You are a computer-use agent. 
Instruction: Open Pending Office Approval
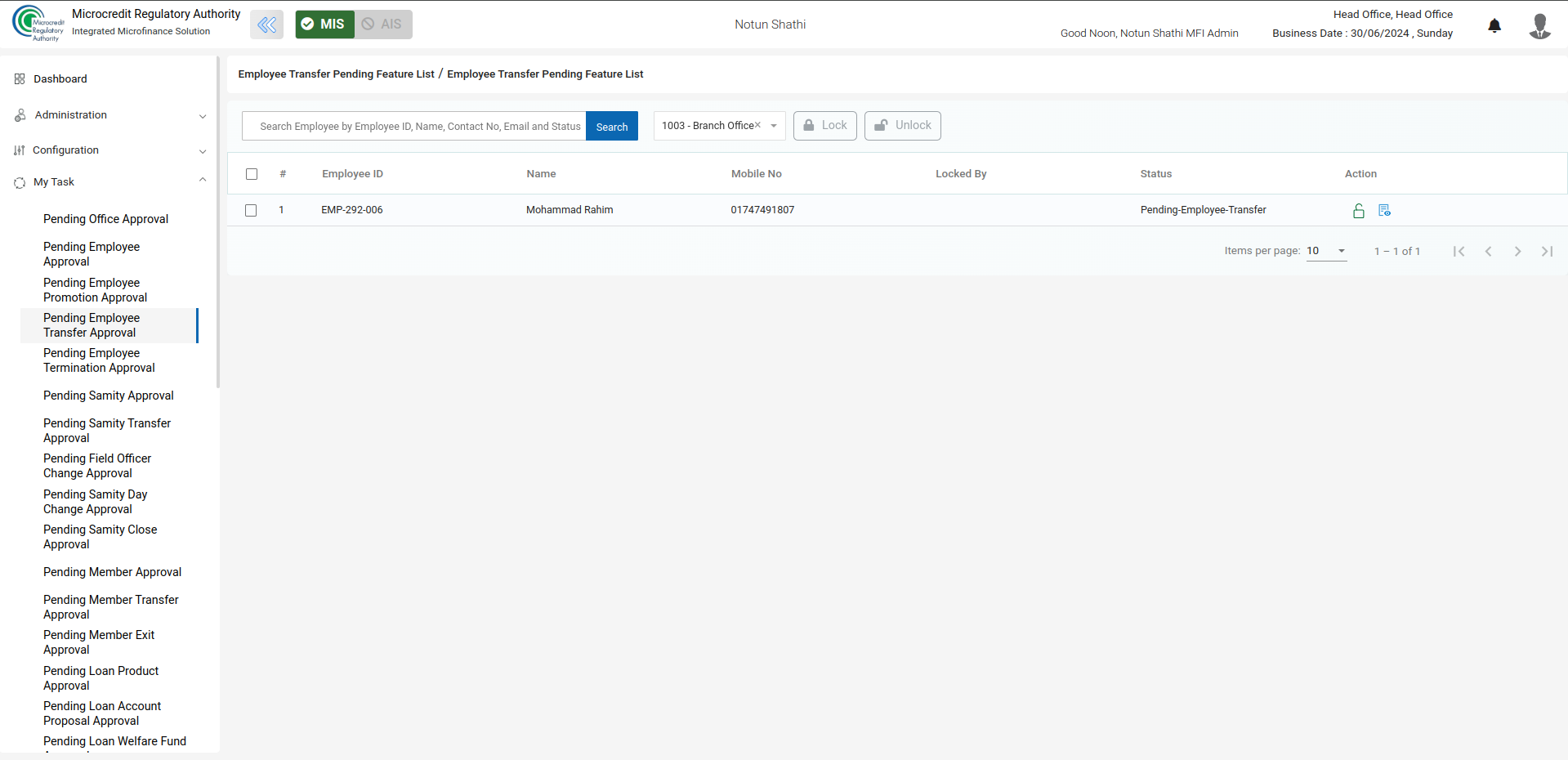tap(105, 219)
